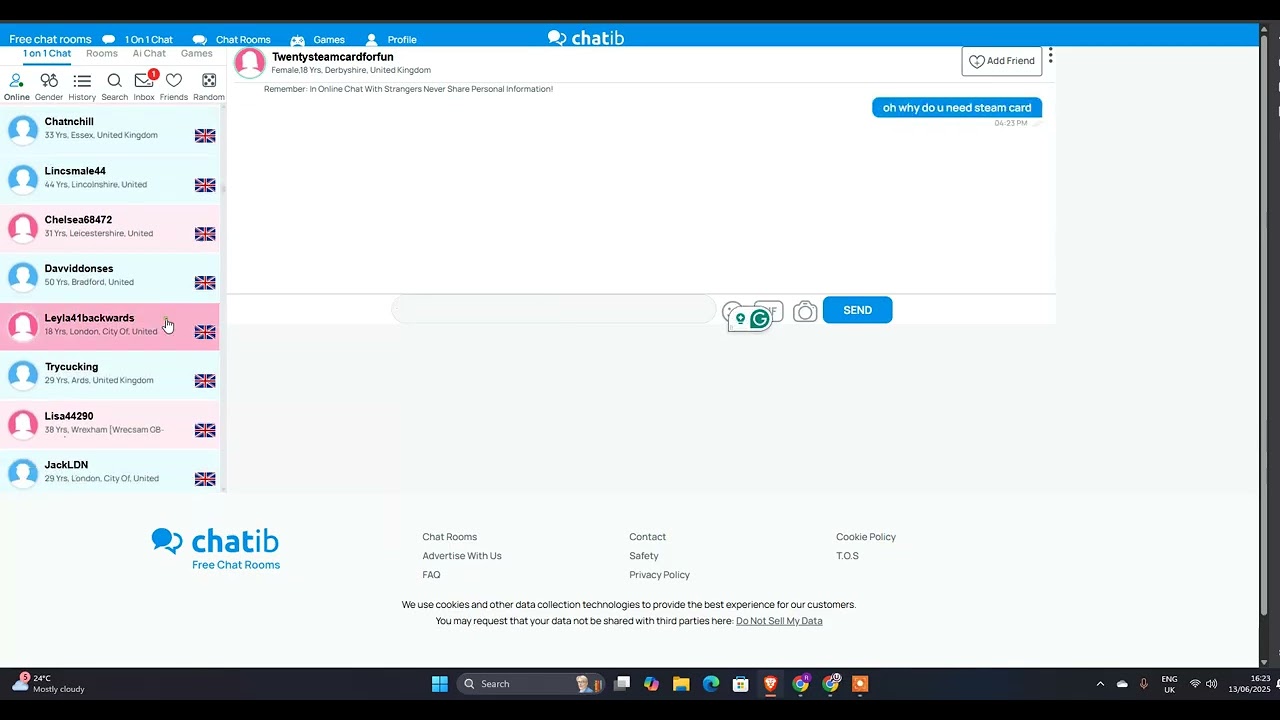Screen dimensions: 1280x720
Task: Click Chelsea68472's pink avatar
Action: click(23, 228)
